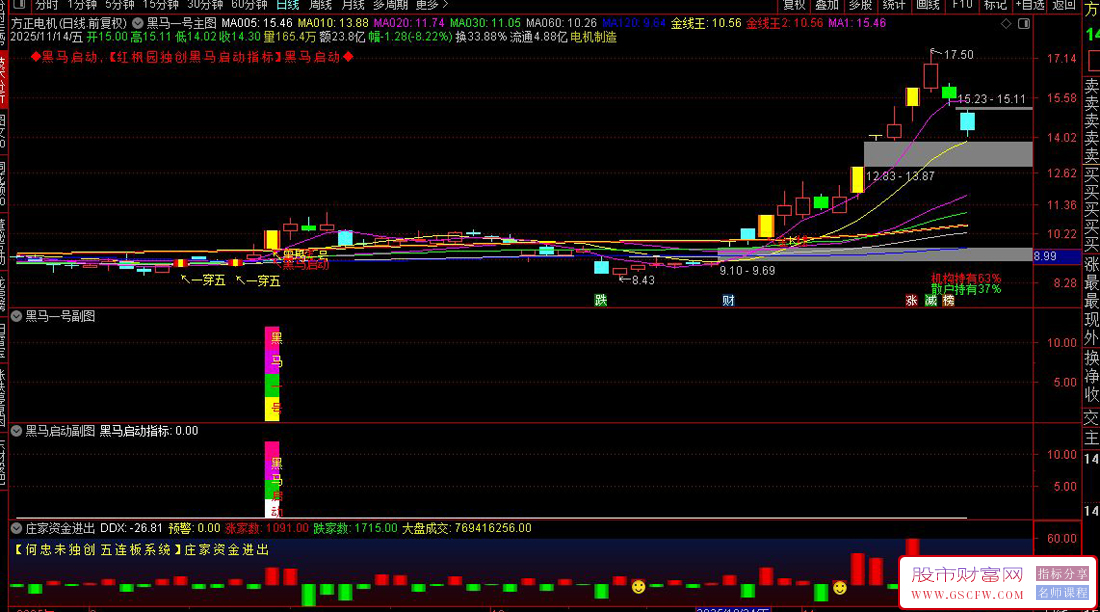The width and height of the screenshot is (1100, 612).
Task: Click the 12.83 - 13.87 gap label
Action: click(x=900, y=176)
